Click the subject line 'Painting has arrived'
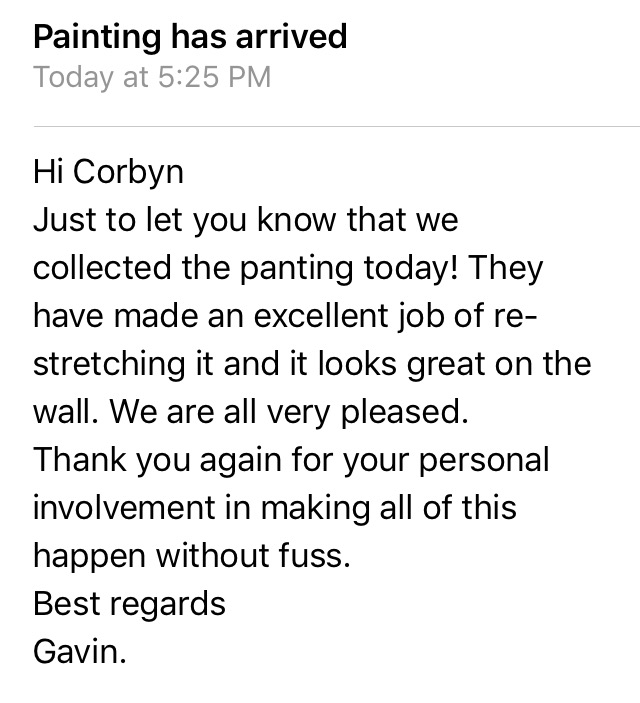 point(190,37)
